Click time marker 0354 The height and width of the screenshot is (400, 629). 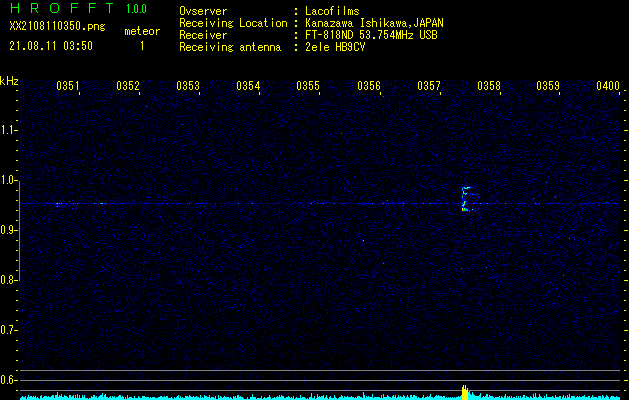click(248, 86)
